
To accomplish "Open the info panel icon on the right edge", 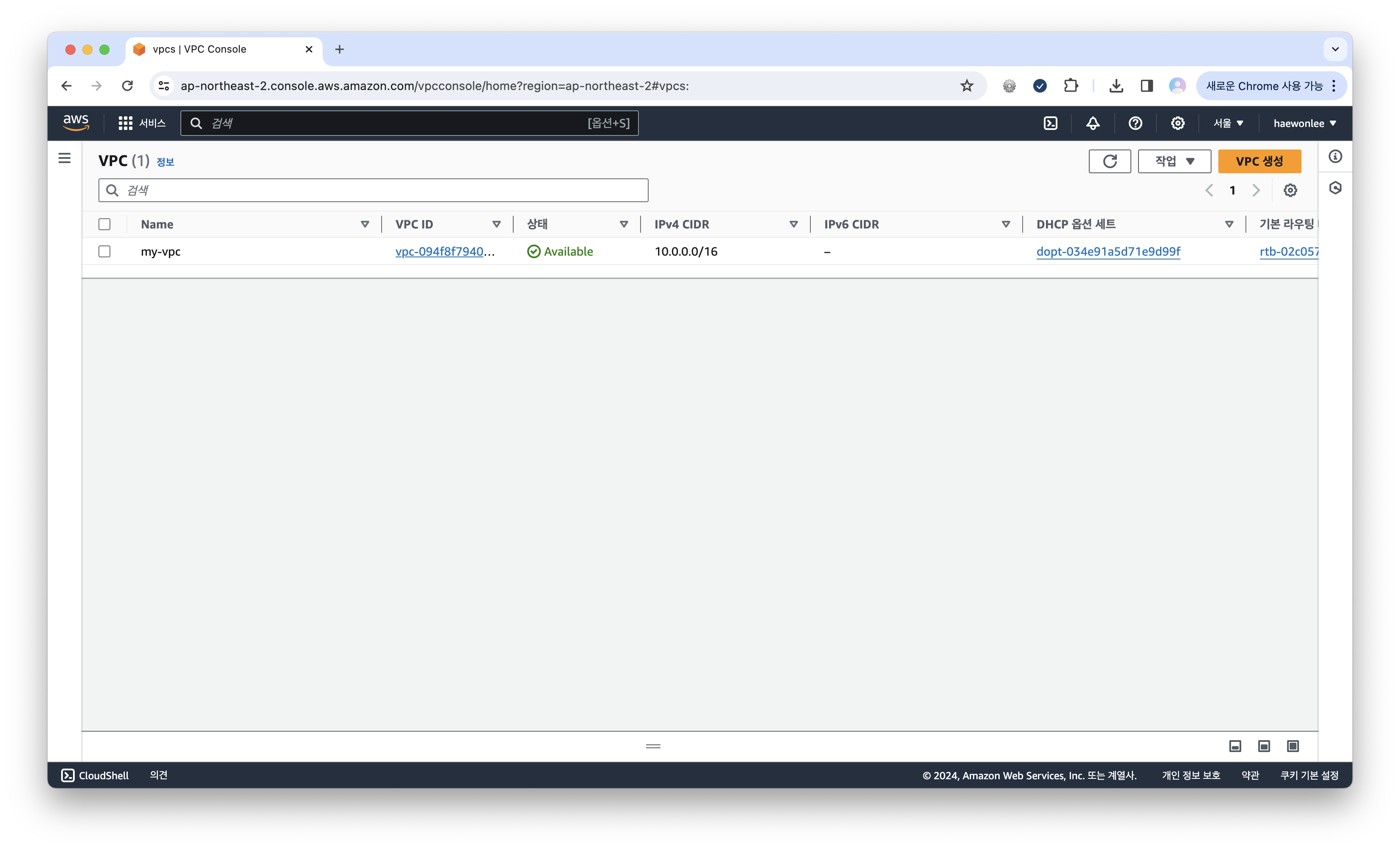I will tap(1336, 156).
